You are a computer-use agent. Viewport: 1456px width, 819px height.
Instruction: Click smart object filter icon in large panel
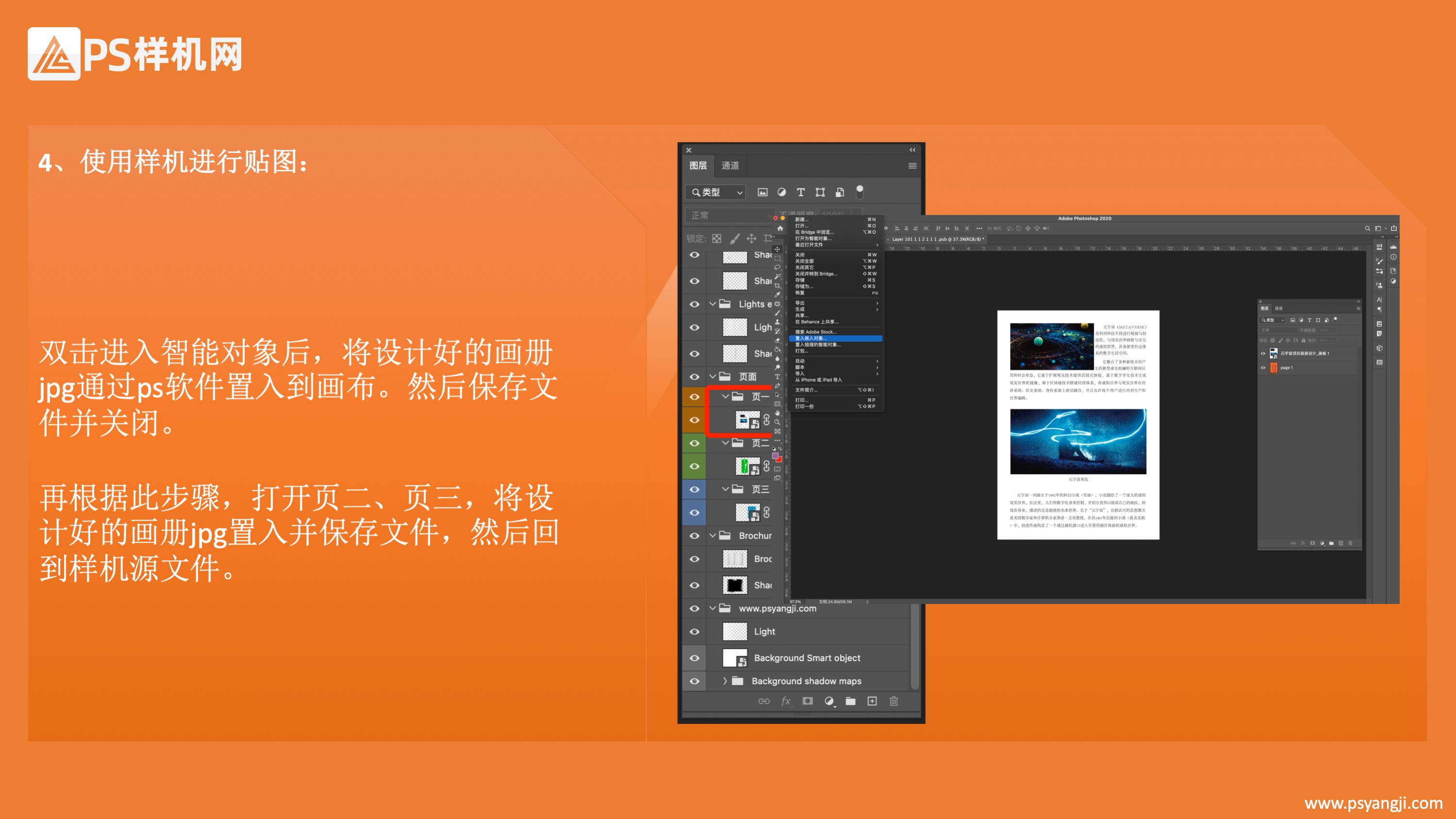pyautogui.click(x=840, y=192)
